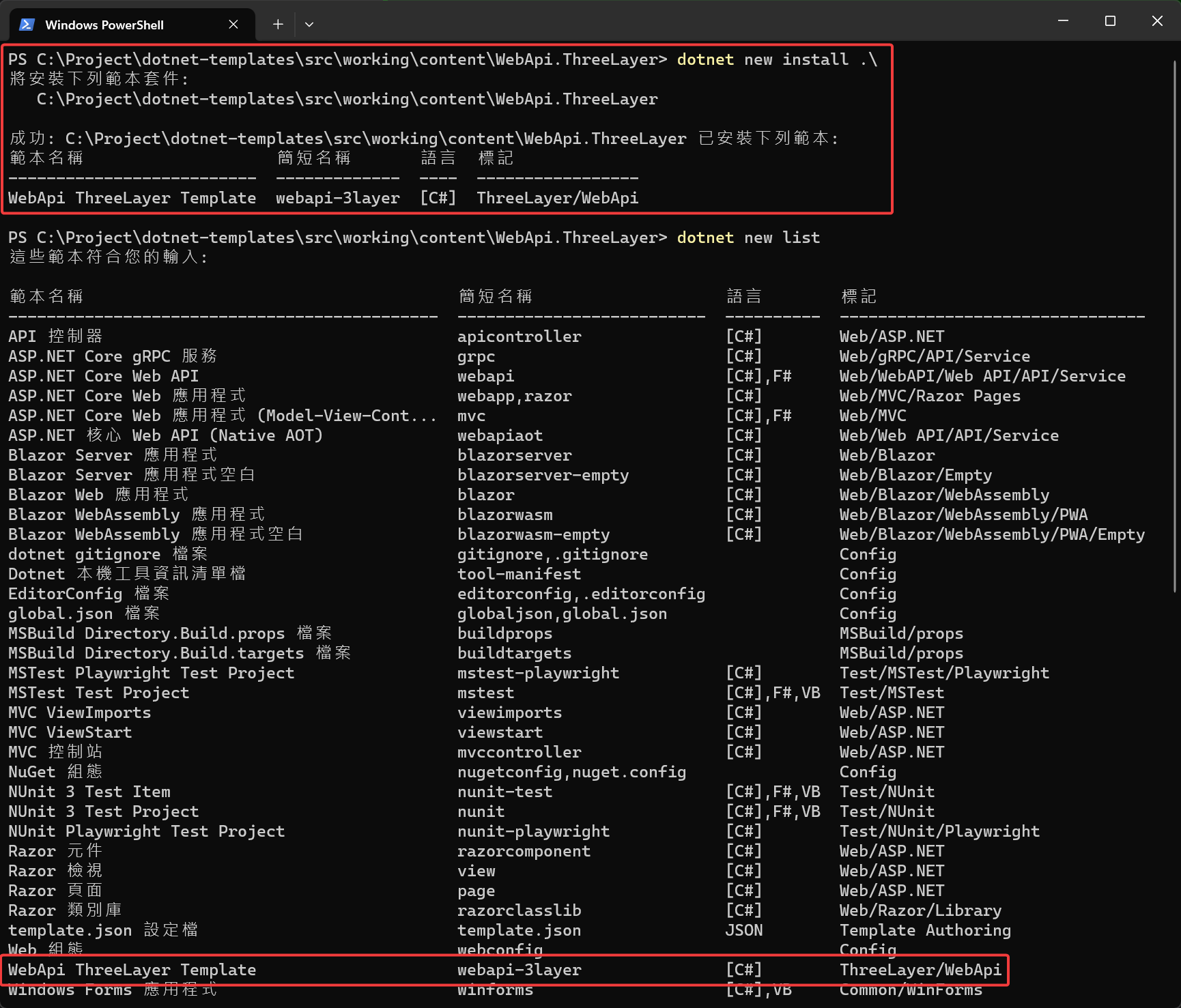The width and height of the screenshot is (1181, 1008).
Task: Open the new tab profile dropdown
Action: 309,25
